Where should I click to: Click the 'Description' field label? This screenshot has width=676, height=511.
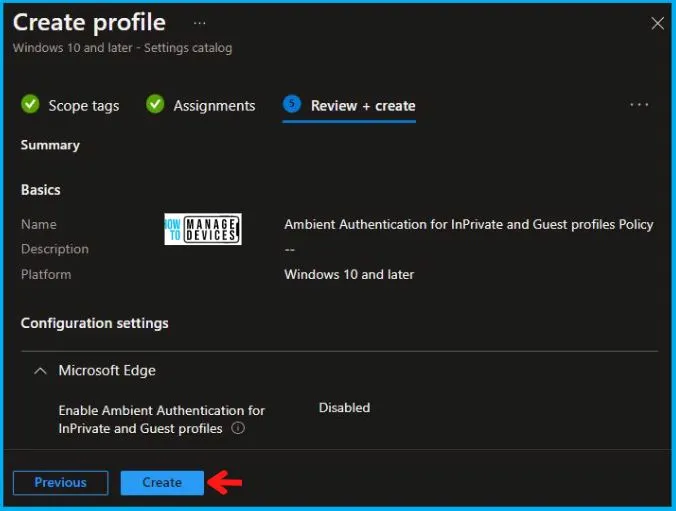point(55,249)
